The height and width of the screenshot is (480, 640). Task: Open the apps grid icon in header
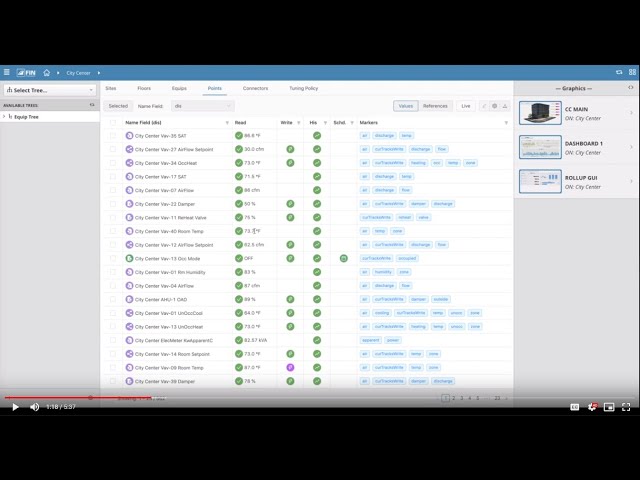coord(632,72)
